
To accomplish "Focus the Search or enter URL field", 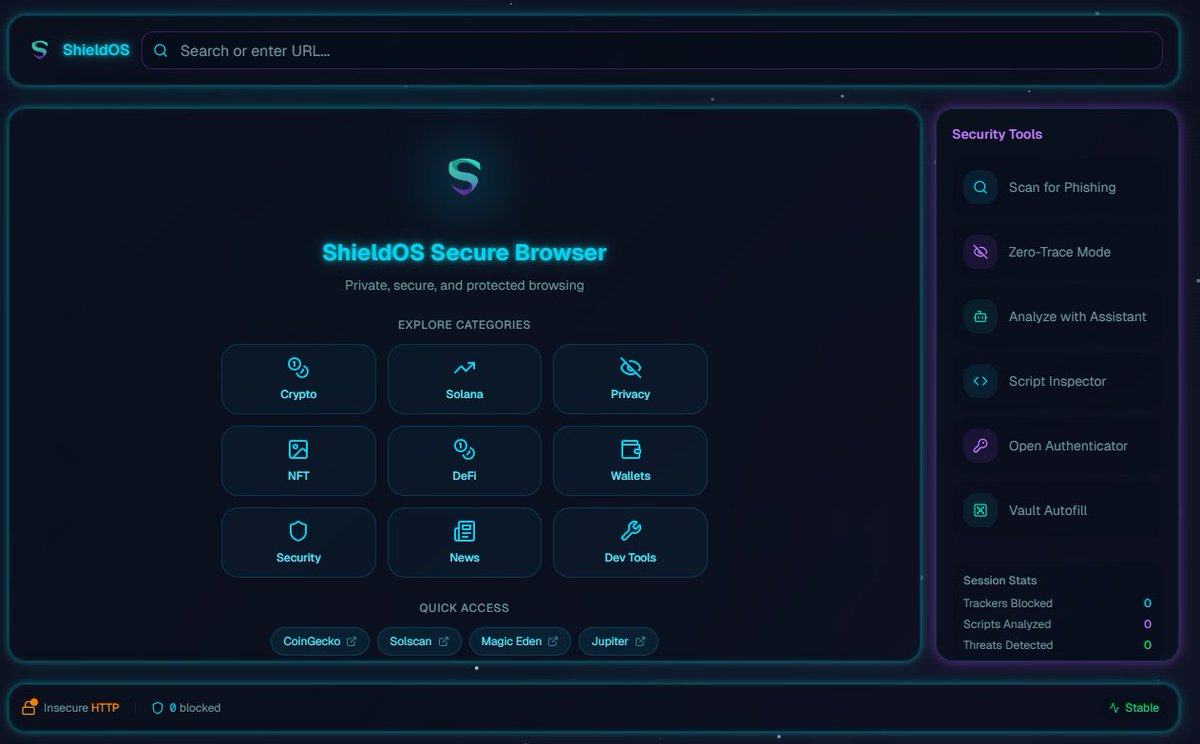I will [x=652, y=50].
